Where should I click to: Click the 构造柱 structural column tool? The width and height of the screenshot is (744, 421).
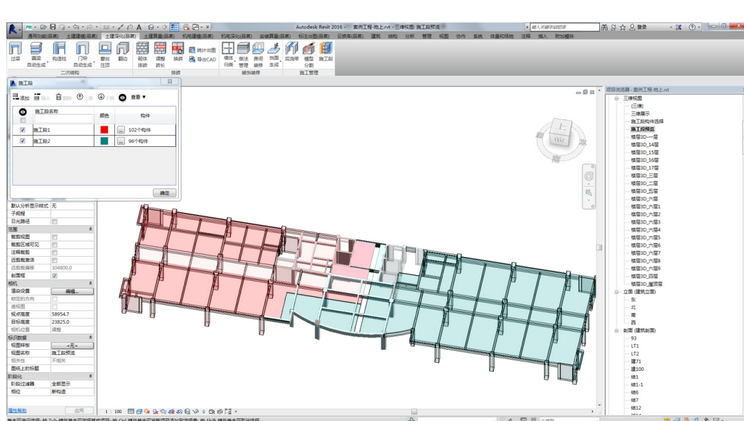coord(59,51)
